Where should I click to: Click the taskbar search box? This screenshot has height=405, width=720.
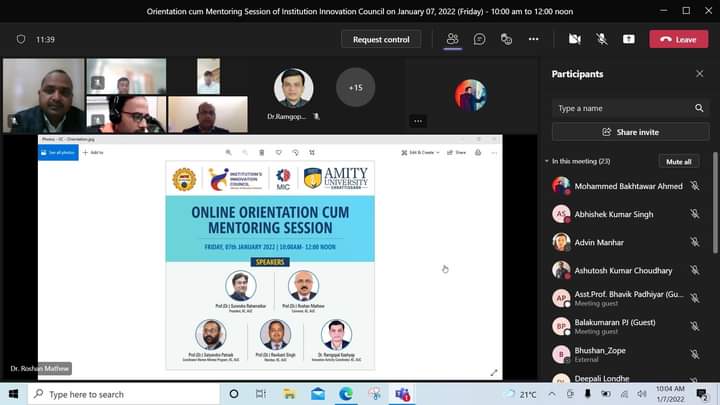click(124, 394)
